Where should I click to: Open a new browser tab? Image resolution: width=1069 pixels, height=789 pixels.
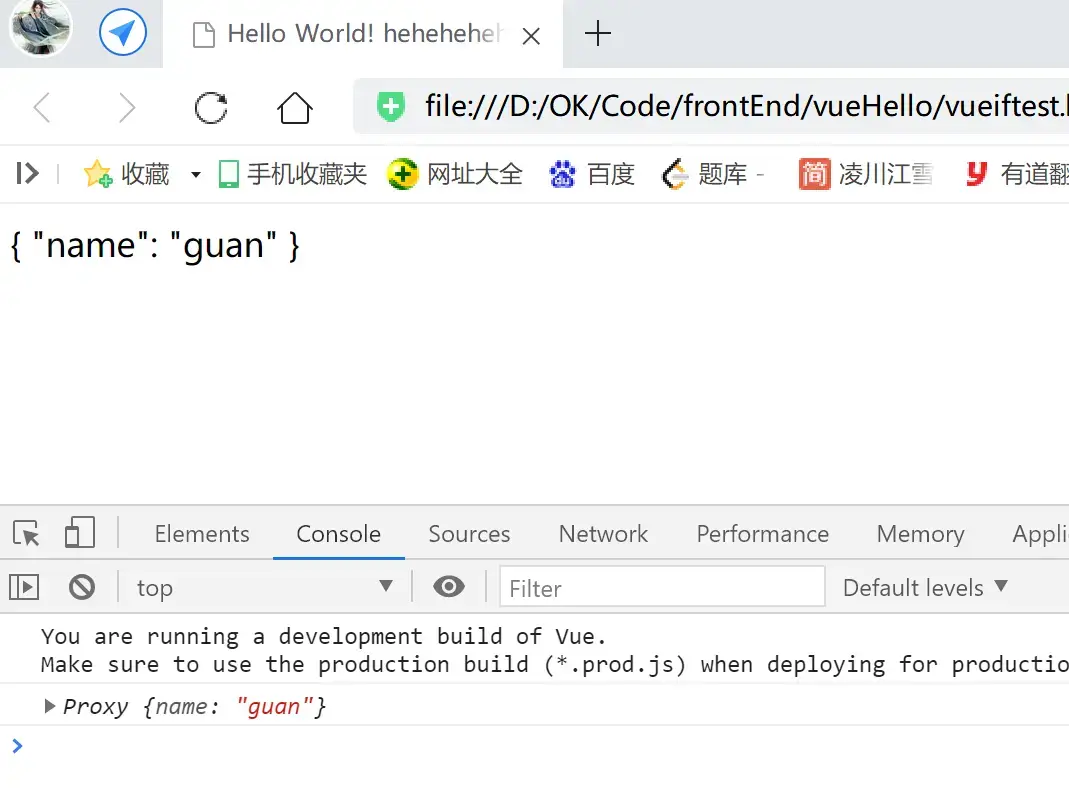pyautogui.click(x=597, y=33)
